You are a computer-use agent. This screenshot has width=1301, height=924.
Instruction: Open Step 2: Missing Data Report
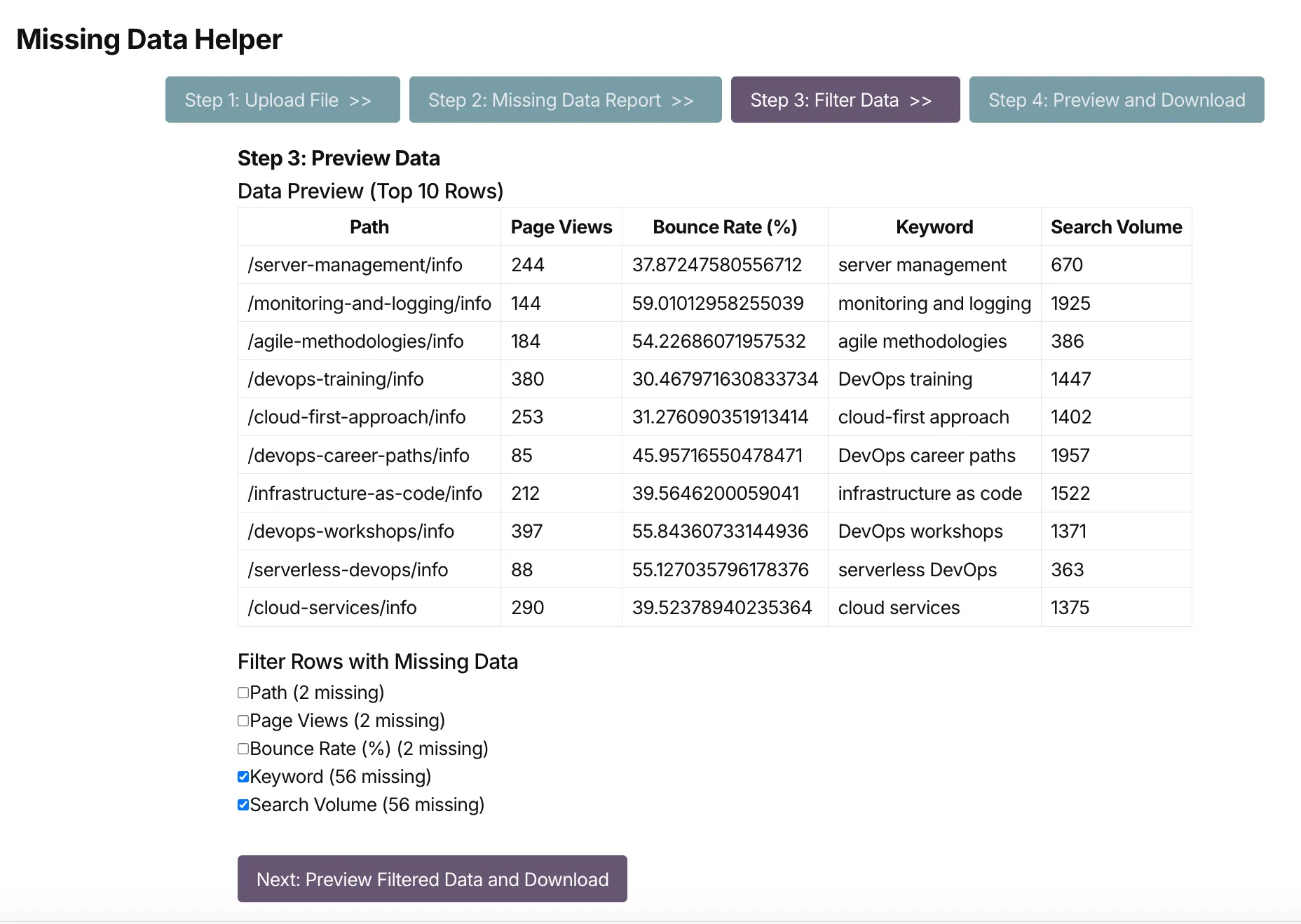[x=565, y=100]
